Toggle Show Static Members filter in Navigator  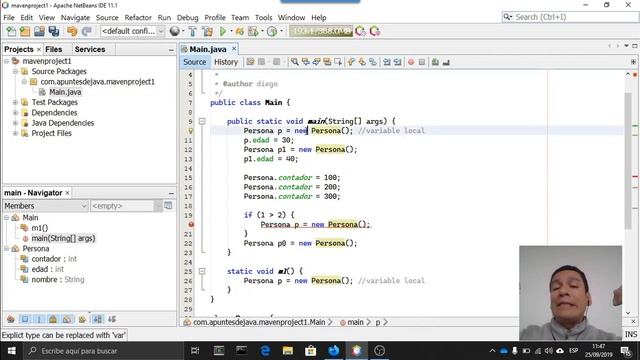pyautogui.click(x=39, y=319)
